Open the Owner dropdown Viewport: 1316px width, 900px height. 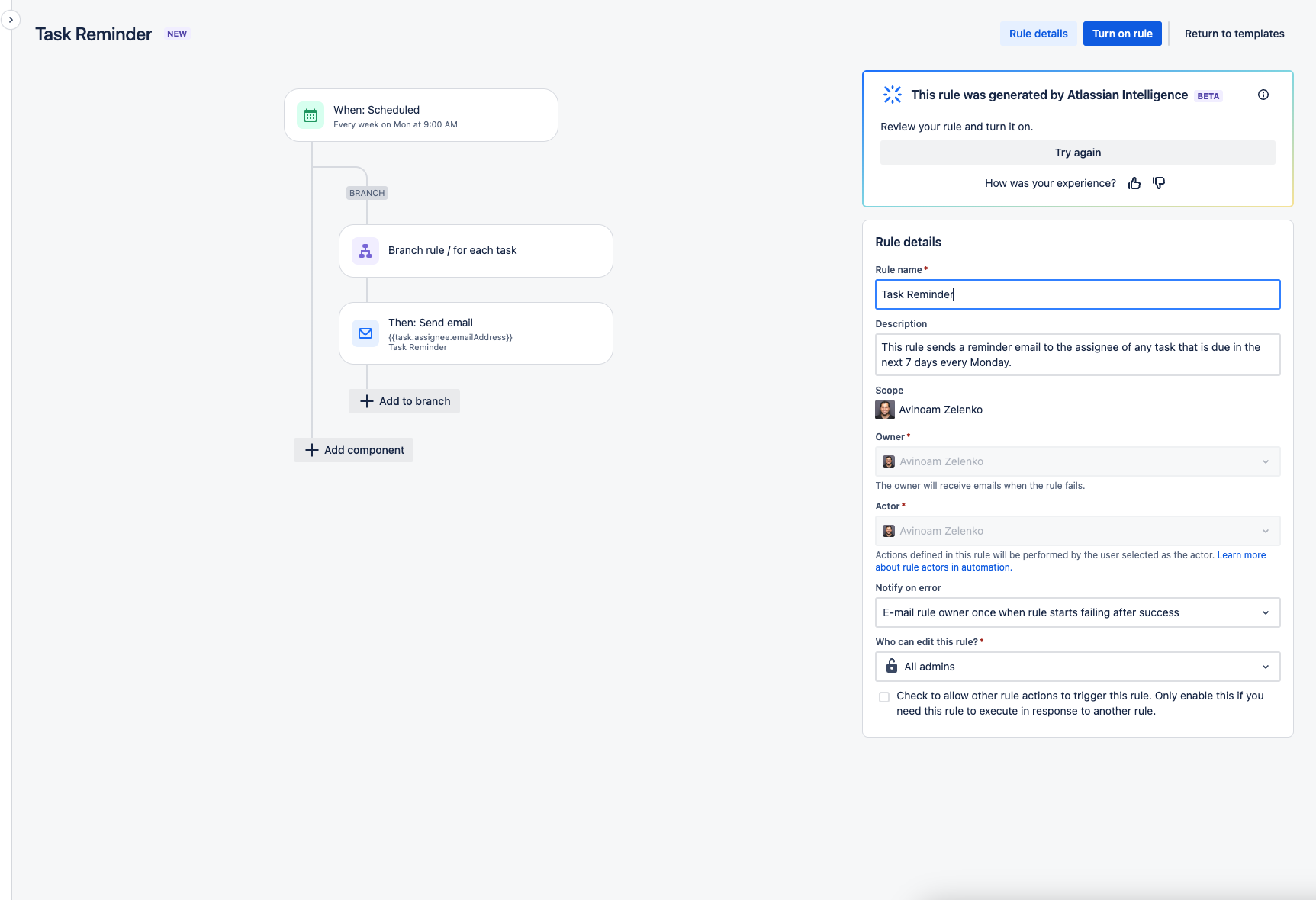coord(1077,461)
